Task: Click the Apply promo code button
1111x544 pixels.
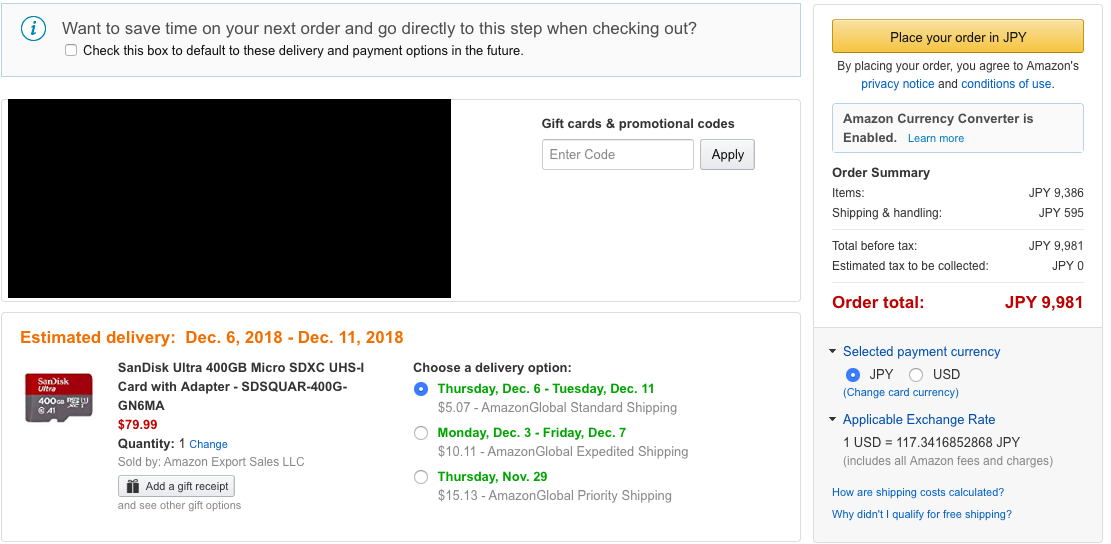Action: point(727,154)
